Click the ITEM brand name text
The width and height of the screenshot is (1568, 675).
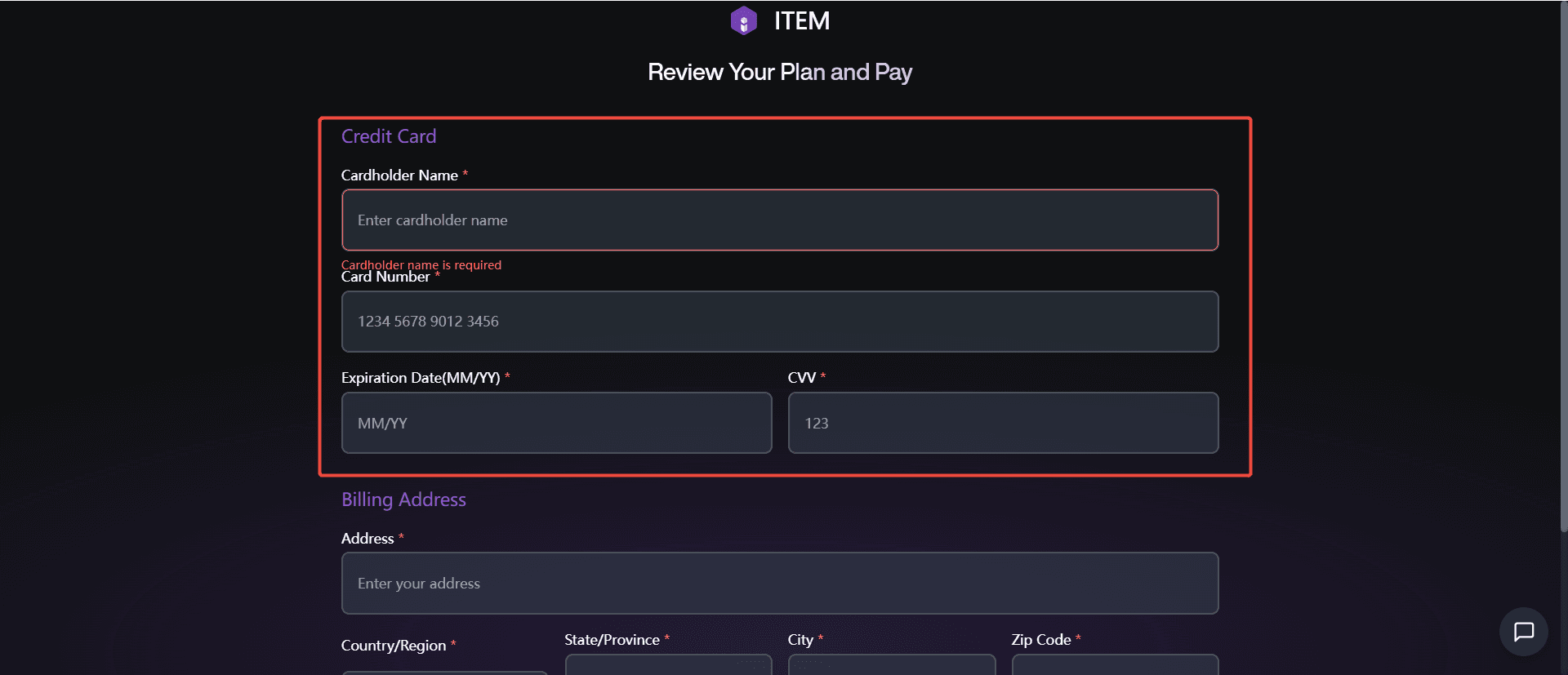click(802, 21)
